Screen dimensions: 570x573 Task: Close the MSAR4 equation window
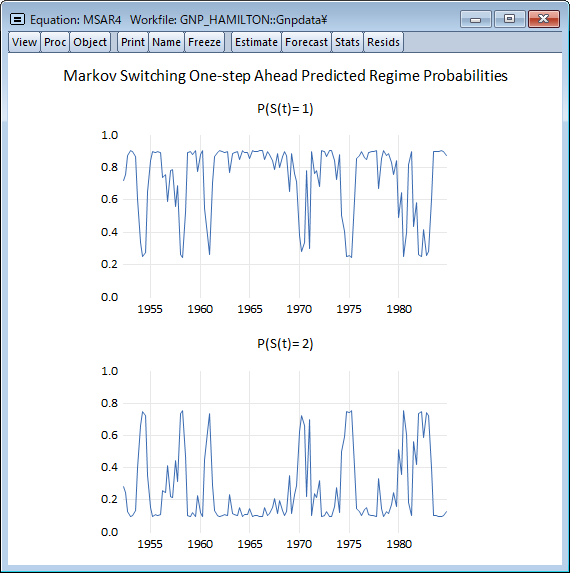tap(544, 19)
